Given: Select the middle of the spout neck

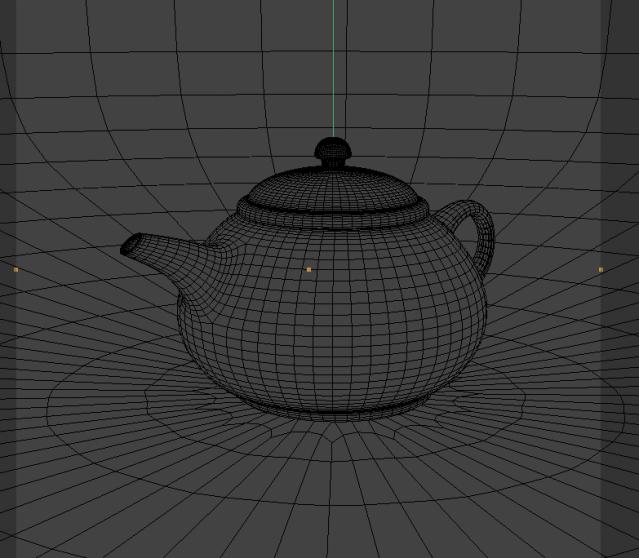Looking at the screenshot, I should [x=166, y=253].
